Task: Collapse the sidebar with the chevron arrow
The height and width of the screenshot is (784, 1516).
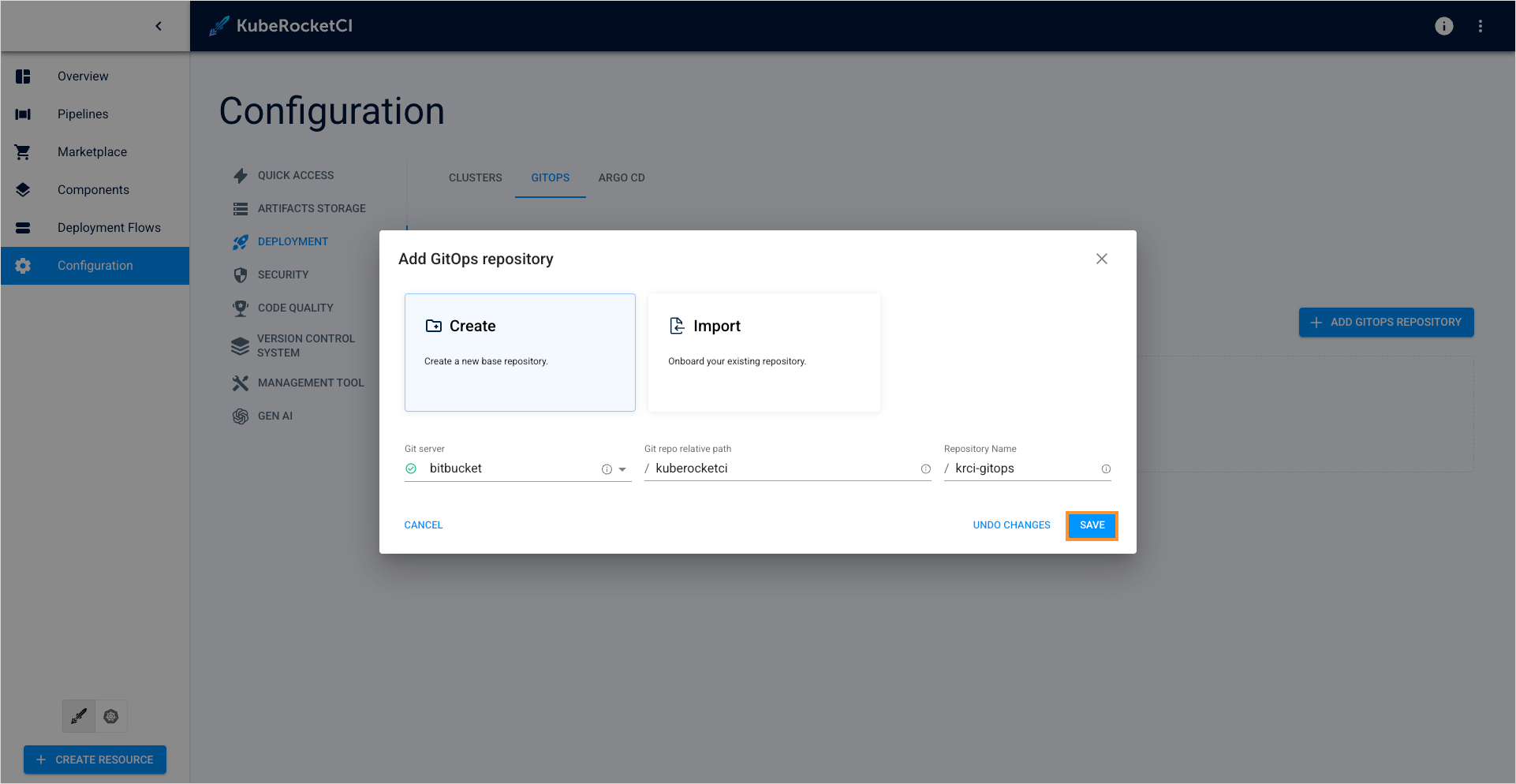Action: [x=158, y=25]
